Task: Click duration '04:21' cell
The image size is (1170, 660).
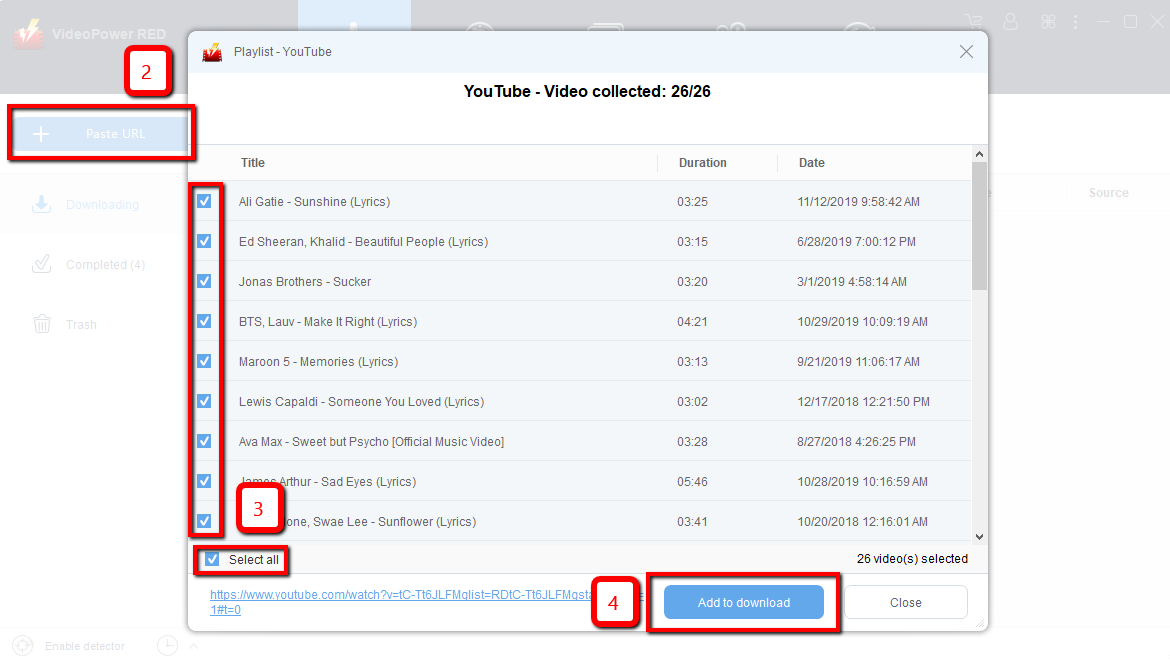Action: tap(692, 322)
